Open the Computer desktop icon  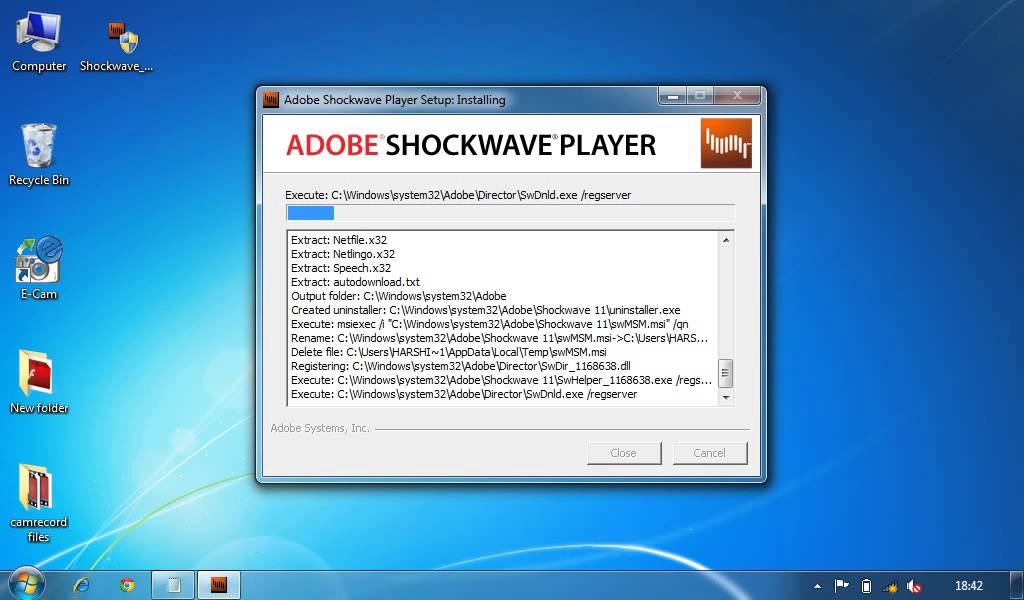(39, 43)
